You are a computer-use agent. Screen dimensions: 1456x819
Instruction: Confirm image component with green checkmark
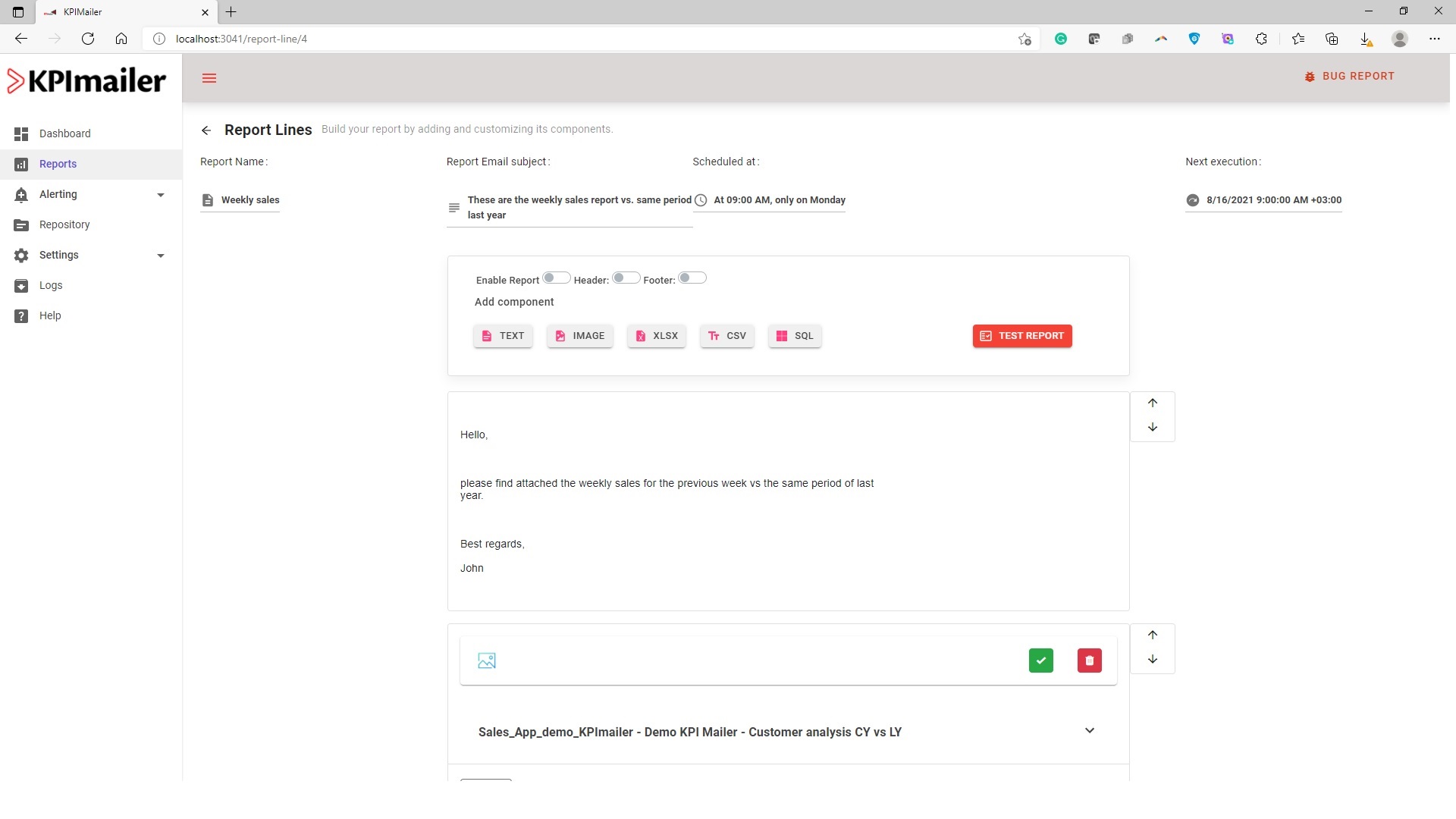point(1040,661)
